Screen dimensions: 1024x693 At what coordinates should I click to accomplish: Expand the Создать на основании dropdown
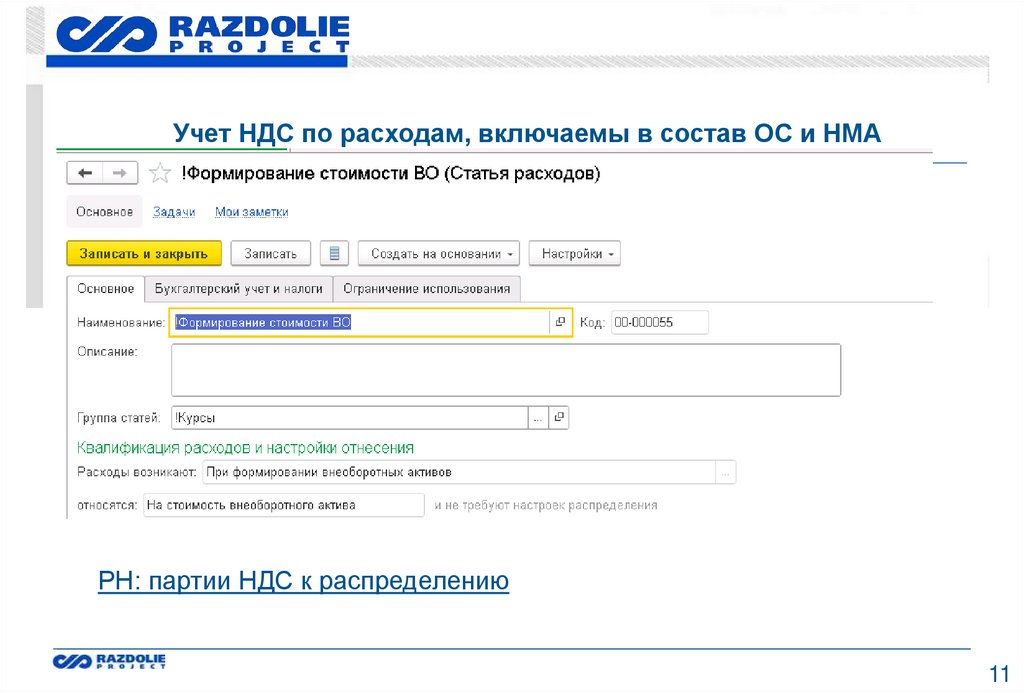[x=438, y=253]
